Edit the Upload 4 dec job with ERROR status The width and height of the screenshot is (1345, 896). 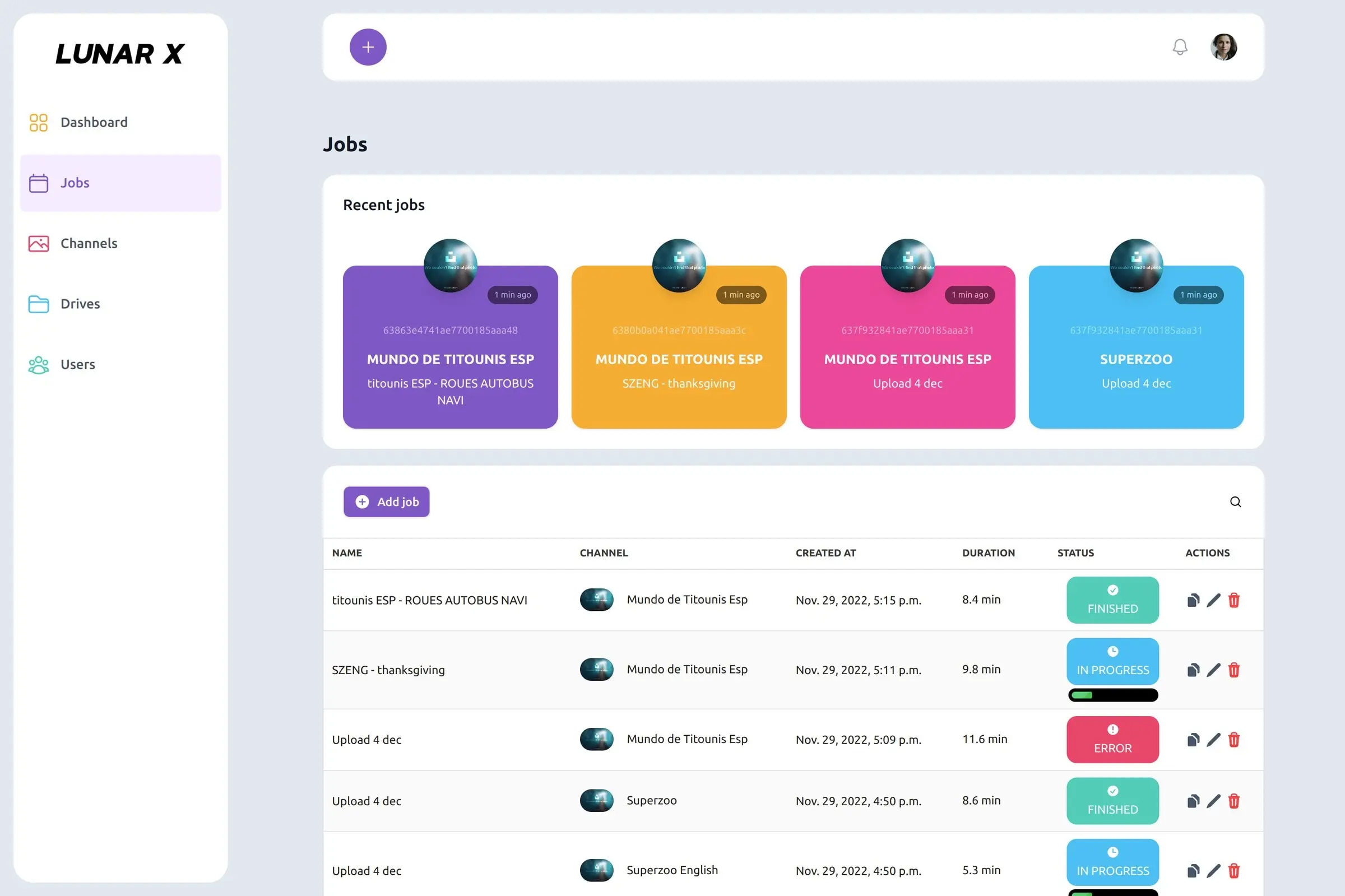[1214, 740]
